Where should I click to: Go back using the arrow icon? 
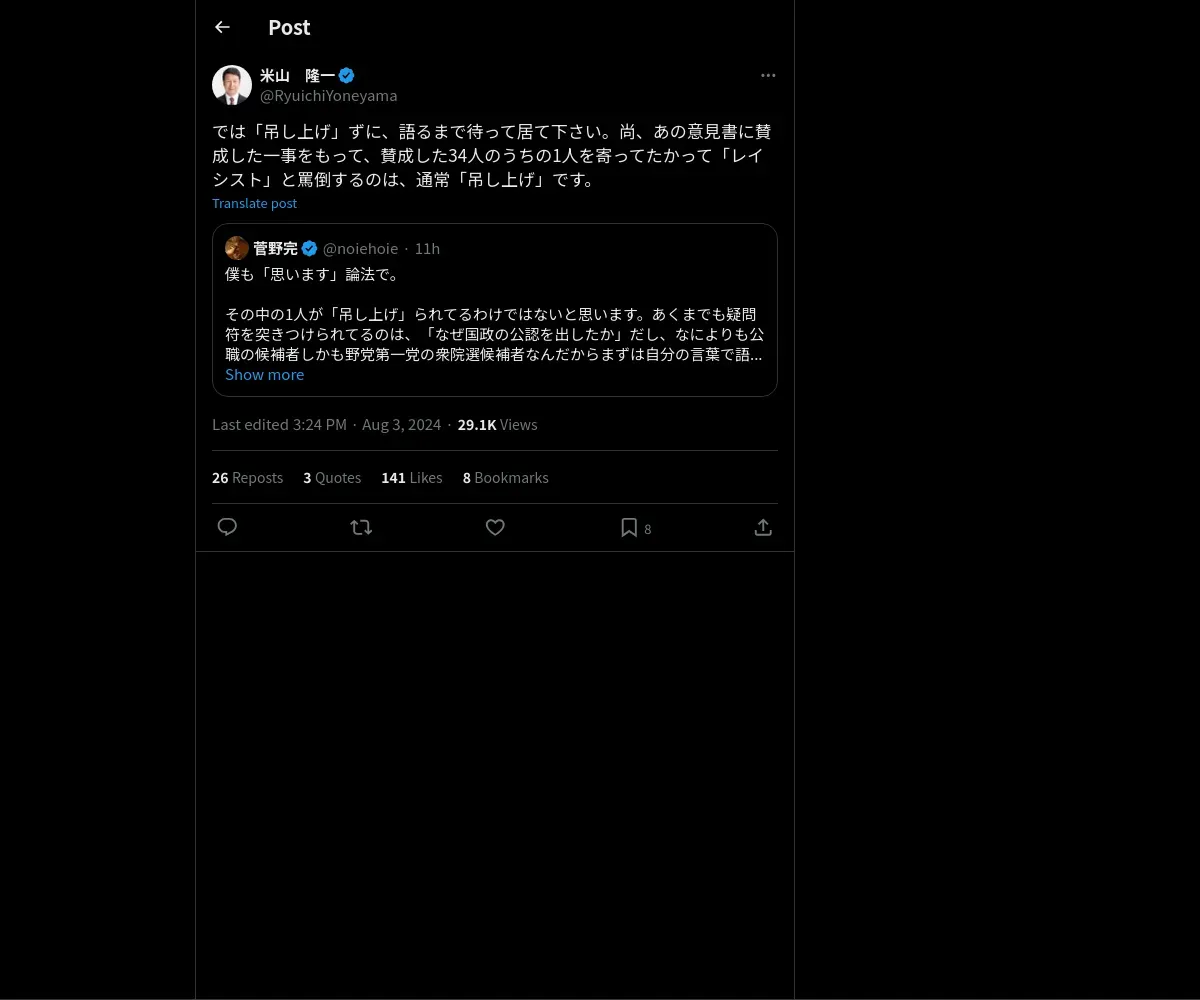[222, 27]
